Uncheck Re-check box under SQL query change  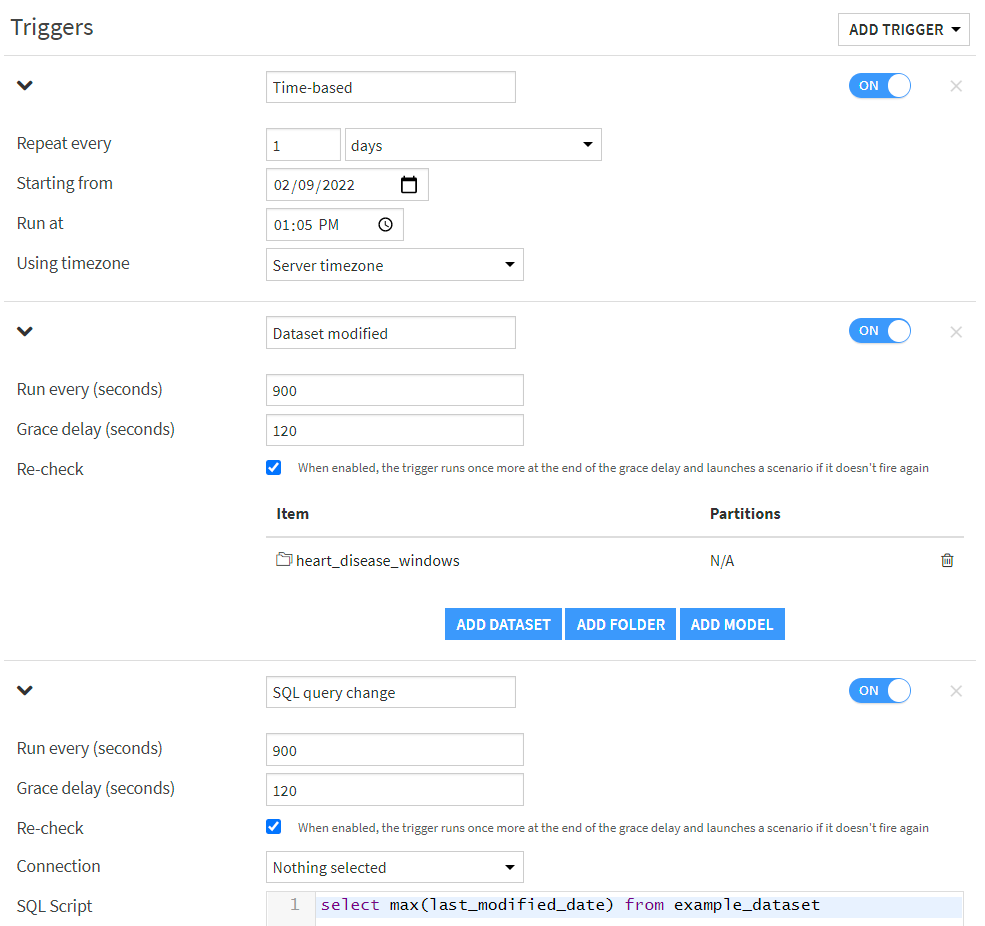(273, 827)
